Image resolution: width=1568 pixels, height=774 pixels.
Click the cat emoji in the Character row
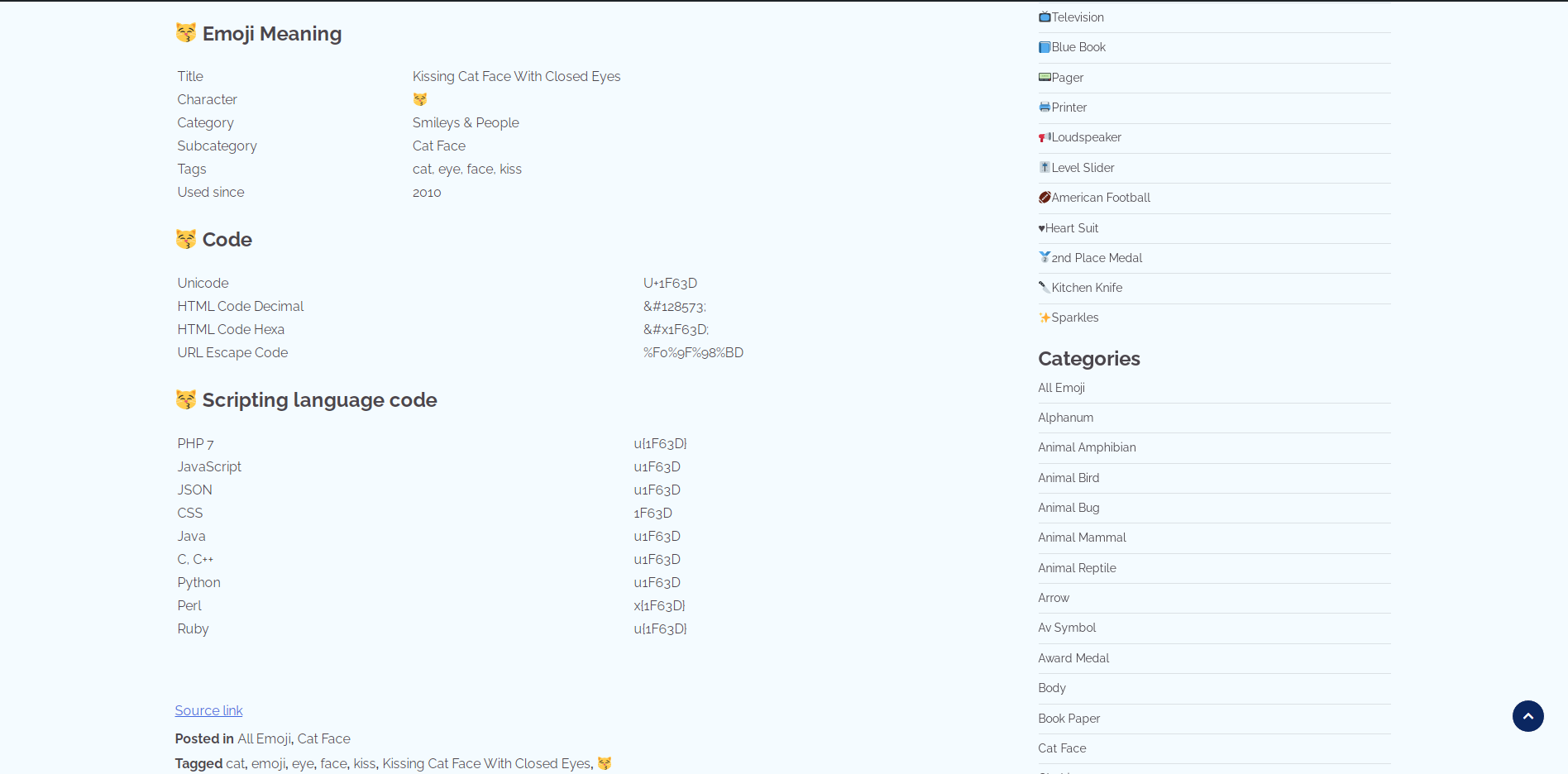tap(420, 99)
